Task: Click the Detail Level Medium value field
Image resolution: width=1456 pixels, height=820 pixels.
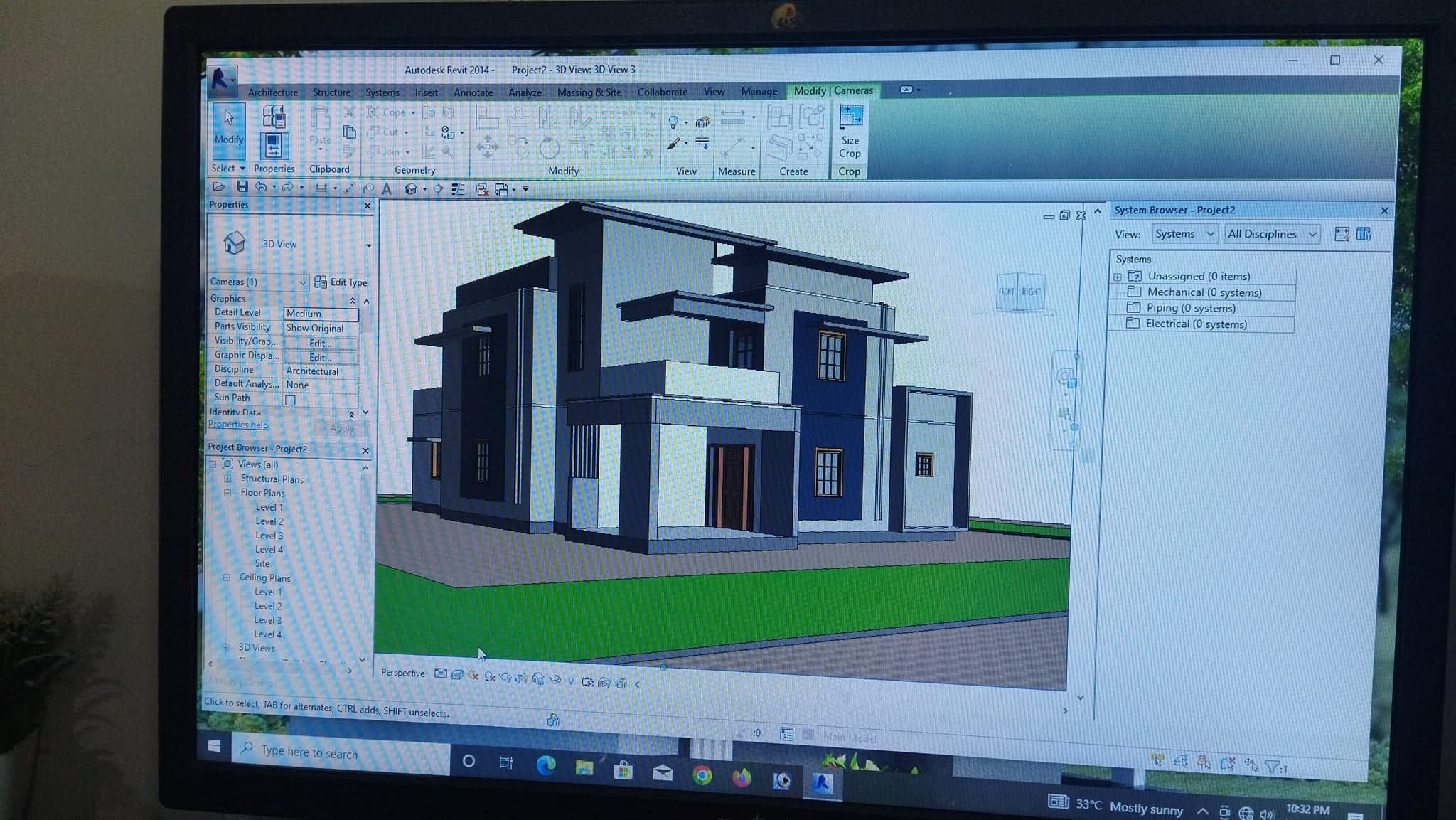Action: (x=321, y=314)
